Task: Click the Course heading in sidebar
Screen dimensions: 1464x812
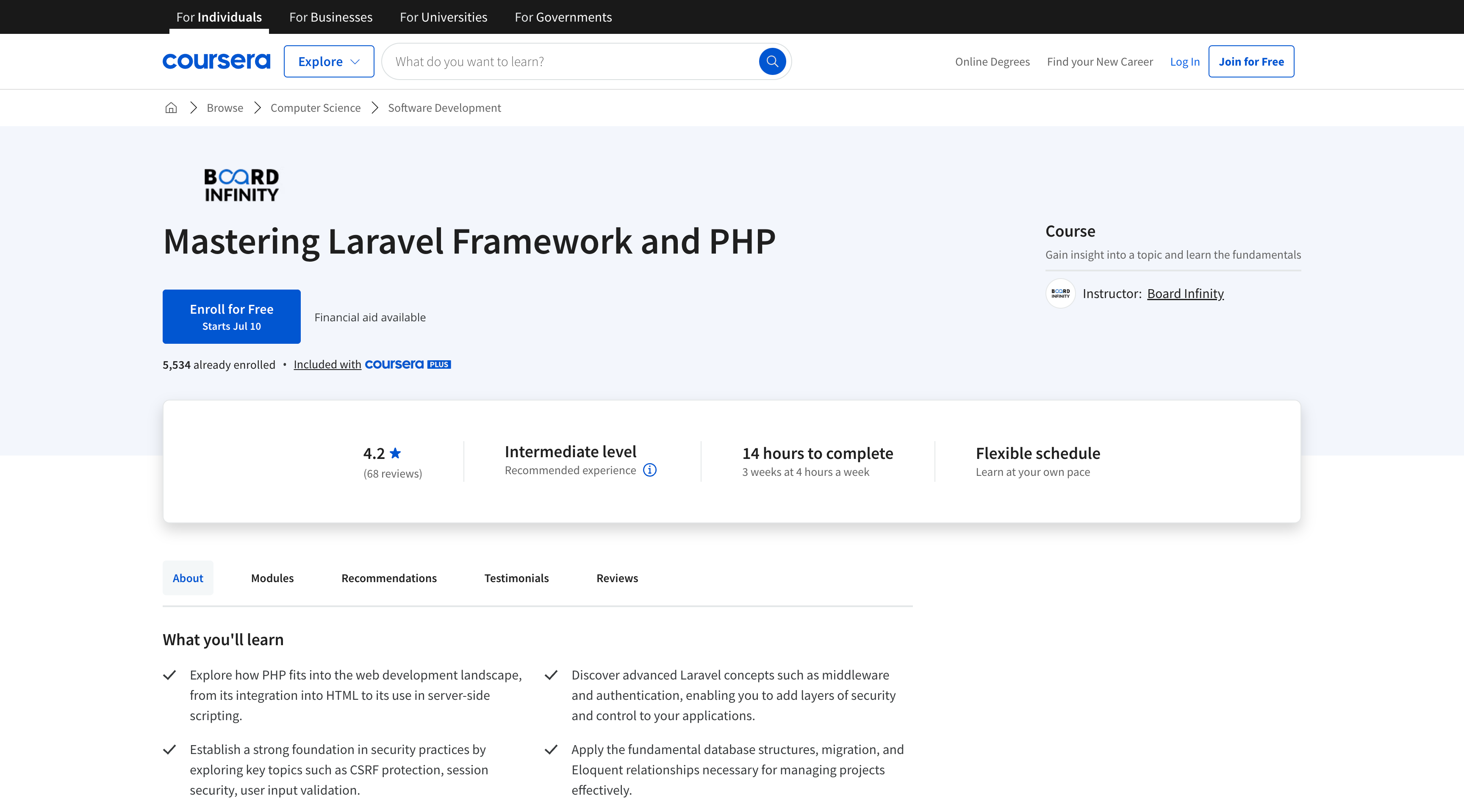Action: 1070,231
